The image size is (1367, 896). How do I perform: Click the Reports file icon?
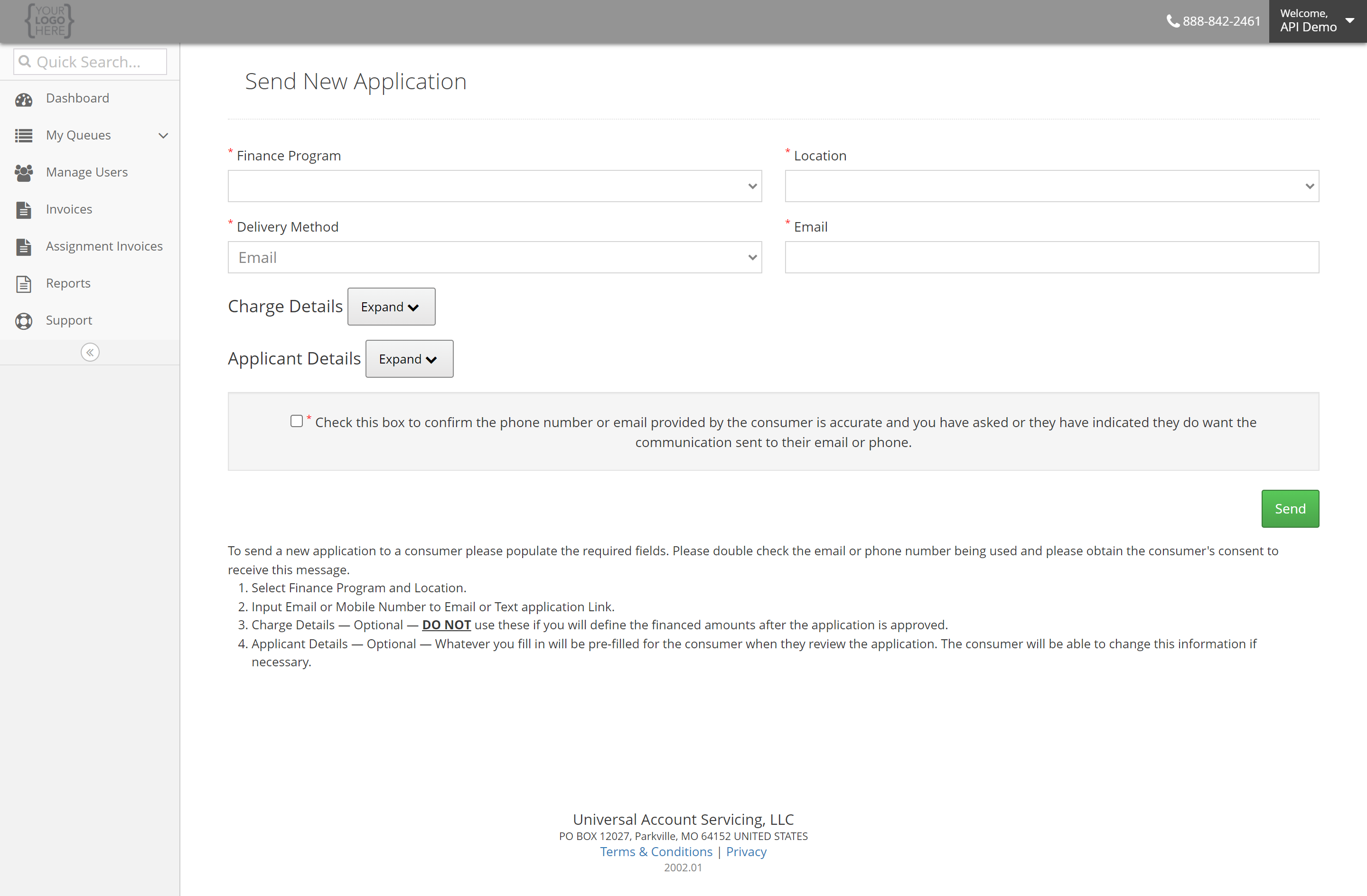coord(24,284)
